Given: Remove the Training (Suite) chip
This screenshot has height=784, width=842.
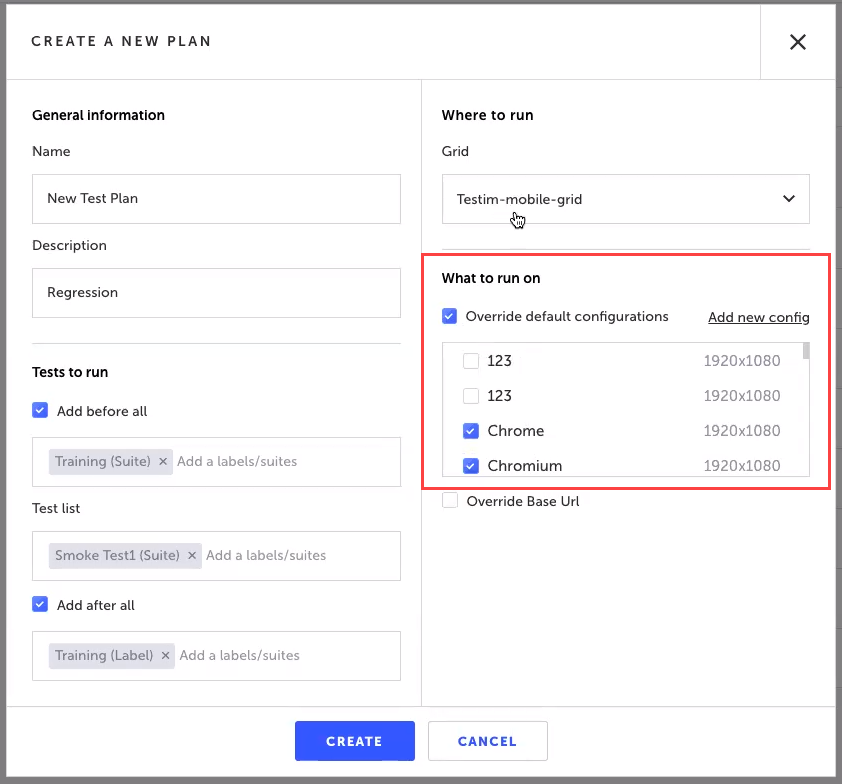Looking at the screenshot, I should click(162, 461).
